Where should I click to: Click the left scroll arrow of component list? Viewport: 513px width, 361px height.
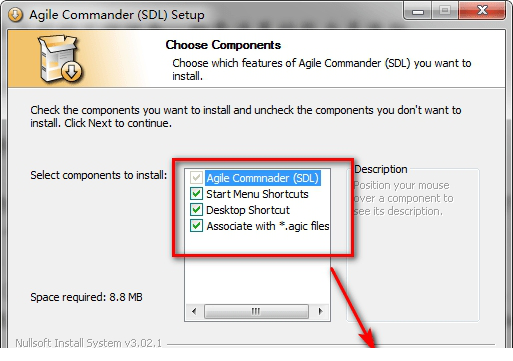pyautogui.click(x=194, y=311)
